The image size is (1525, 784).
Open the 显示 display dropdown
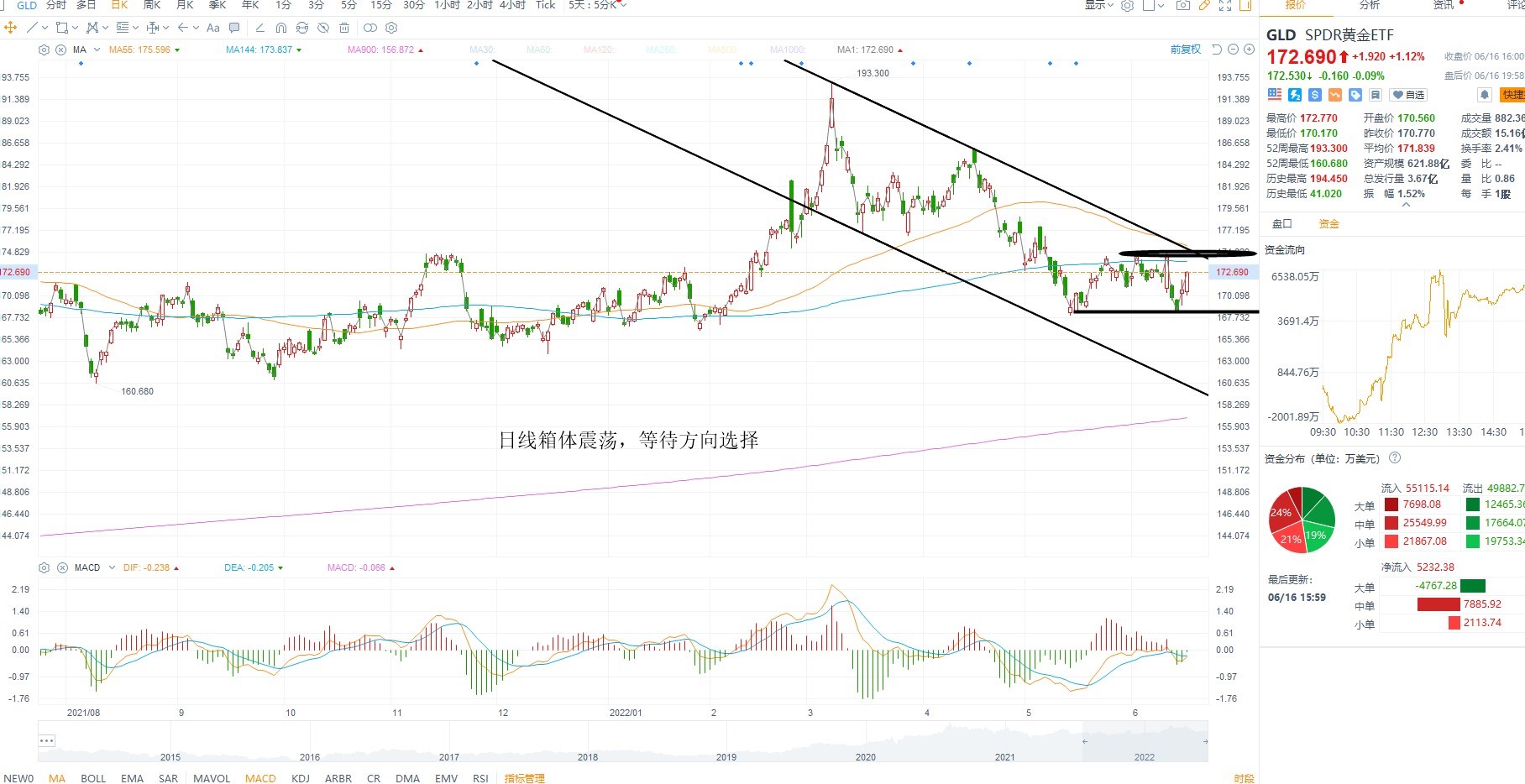(1098, 5)
